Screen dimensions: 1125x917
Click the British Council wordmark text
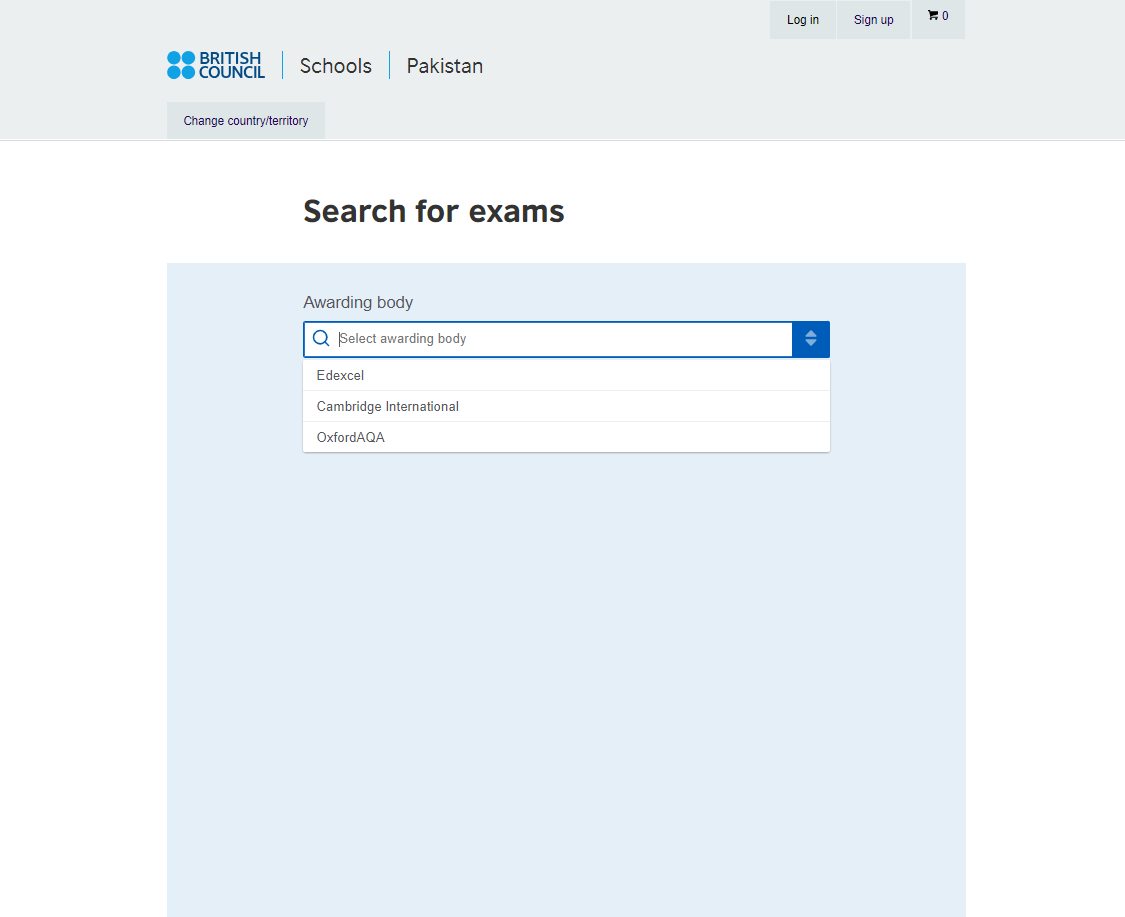click(x=231, y=65)
